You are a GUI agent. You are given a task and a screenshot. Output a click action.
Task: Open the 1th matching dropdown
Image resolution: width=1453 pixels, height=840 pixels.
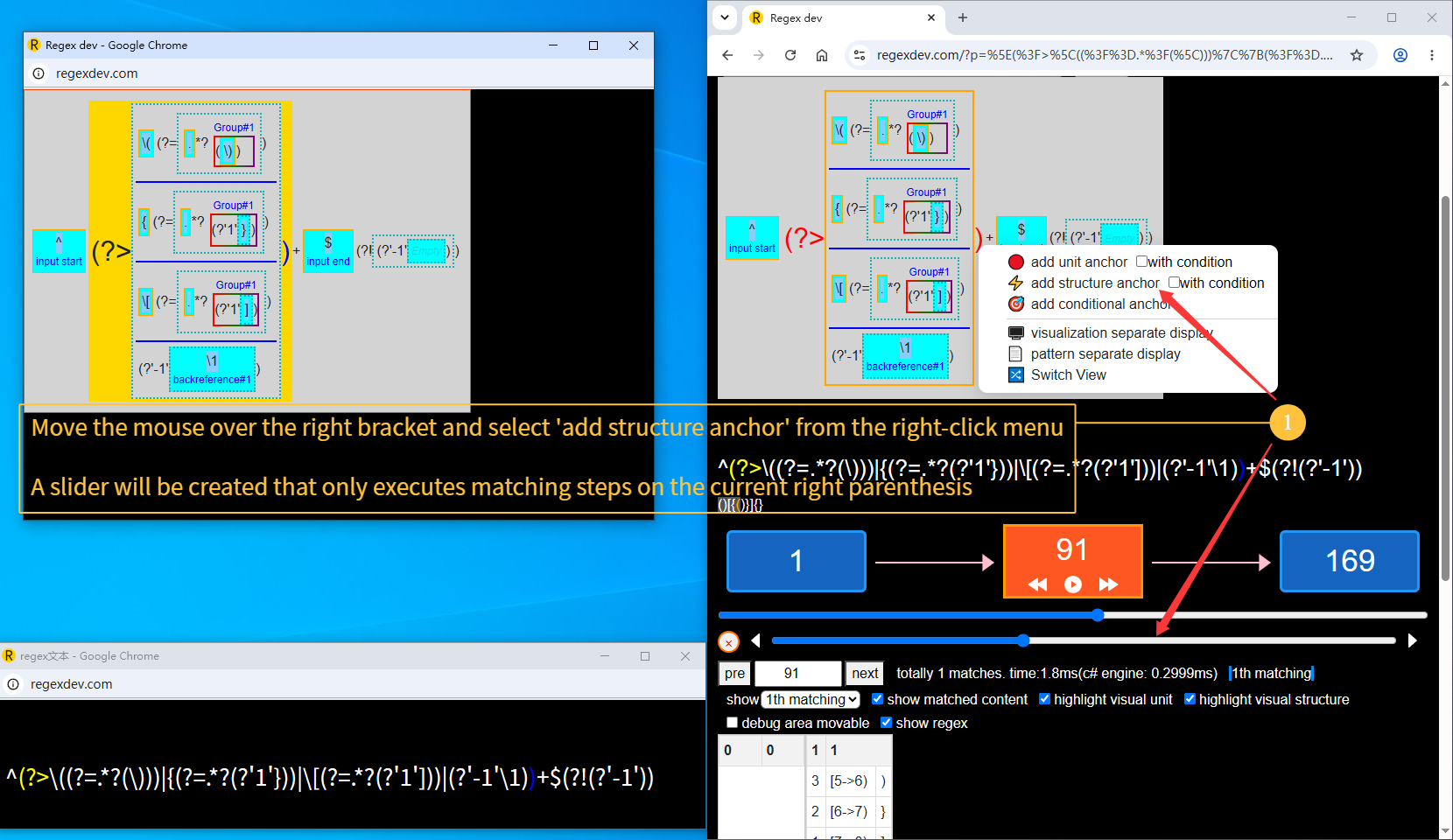point(811,699)
